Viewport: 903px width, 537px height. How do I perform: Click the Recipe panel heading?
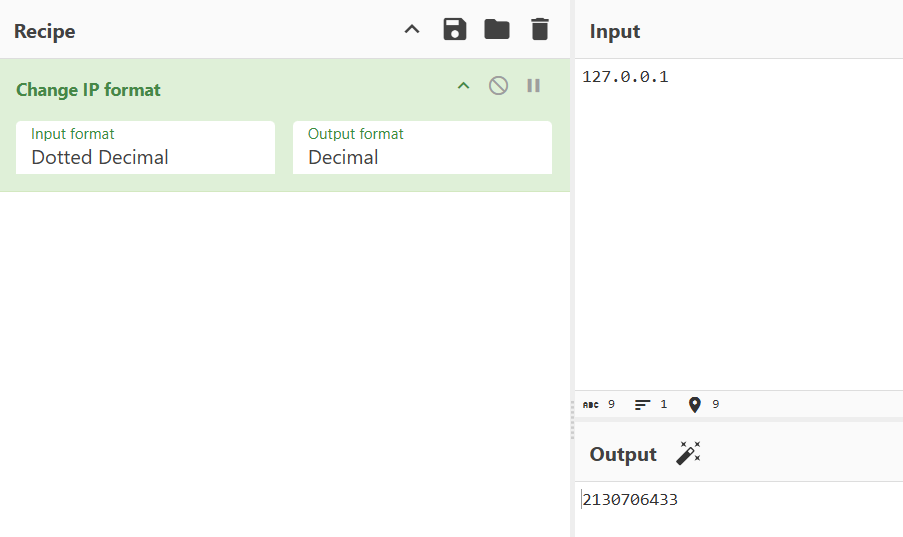point(45,31)
